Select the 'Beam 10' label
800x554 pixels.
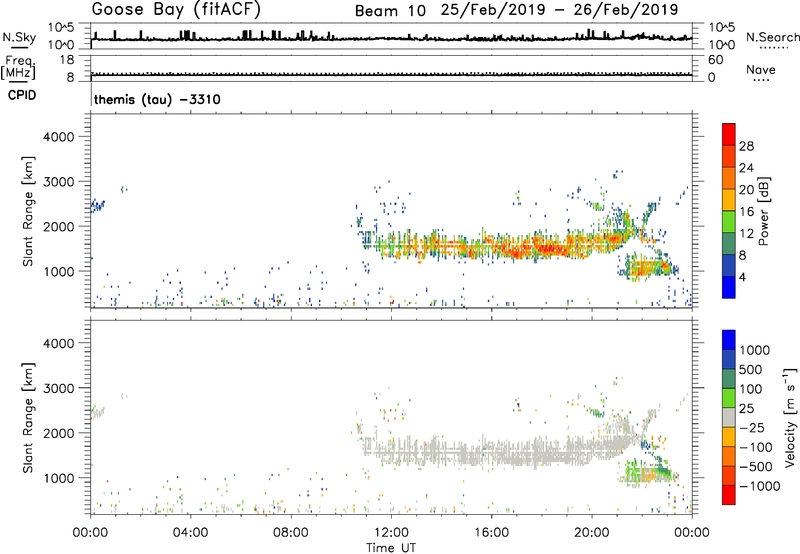[390, 11]
